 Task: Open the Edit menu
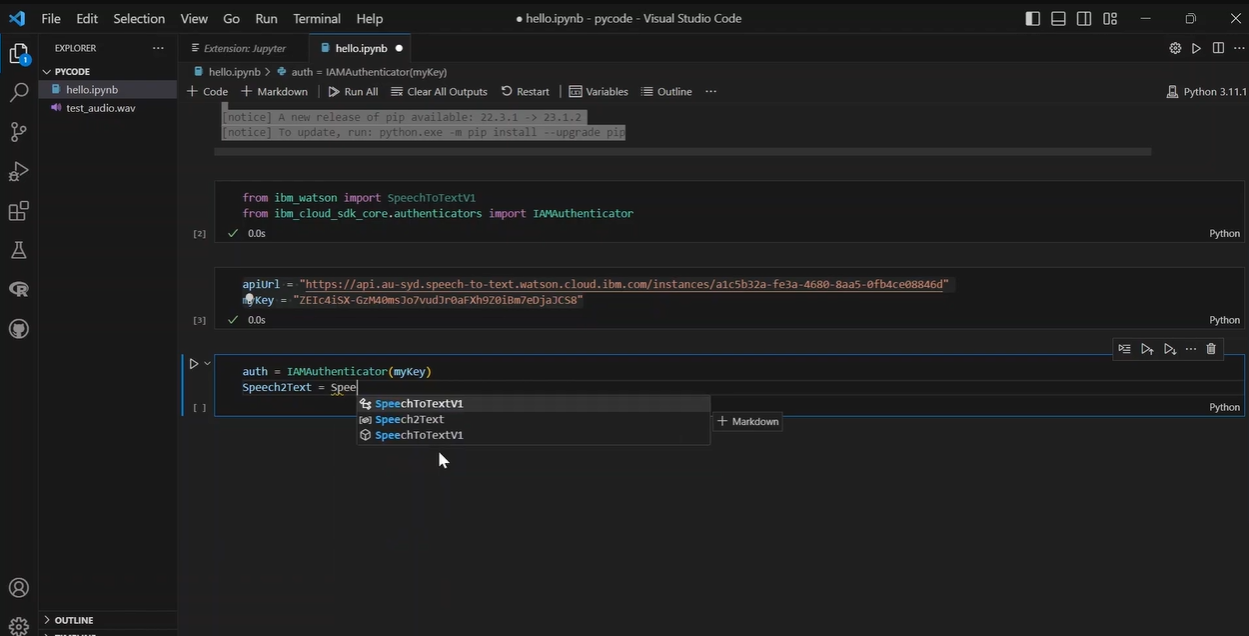tap(87, 18)
